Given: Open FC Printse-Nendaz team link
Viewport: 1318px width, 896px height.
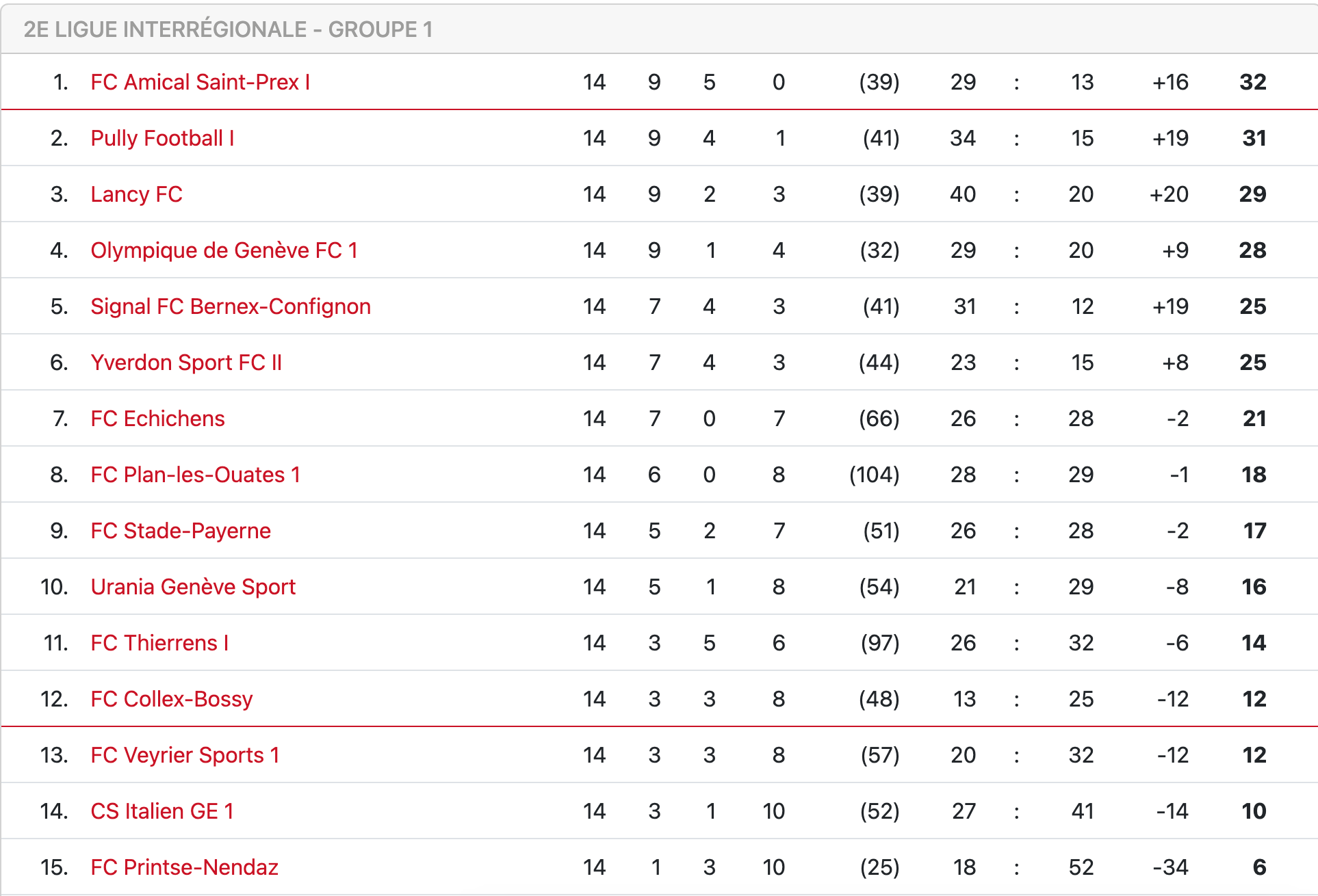Looking at the screenshot, I should (x=184, y=867).
